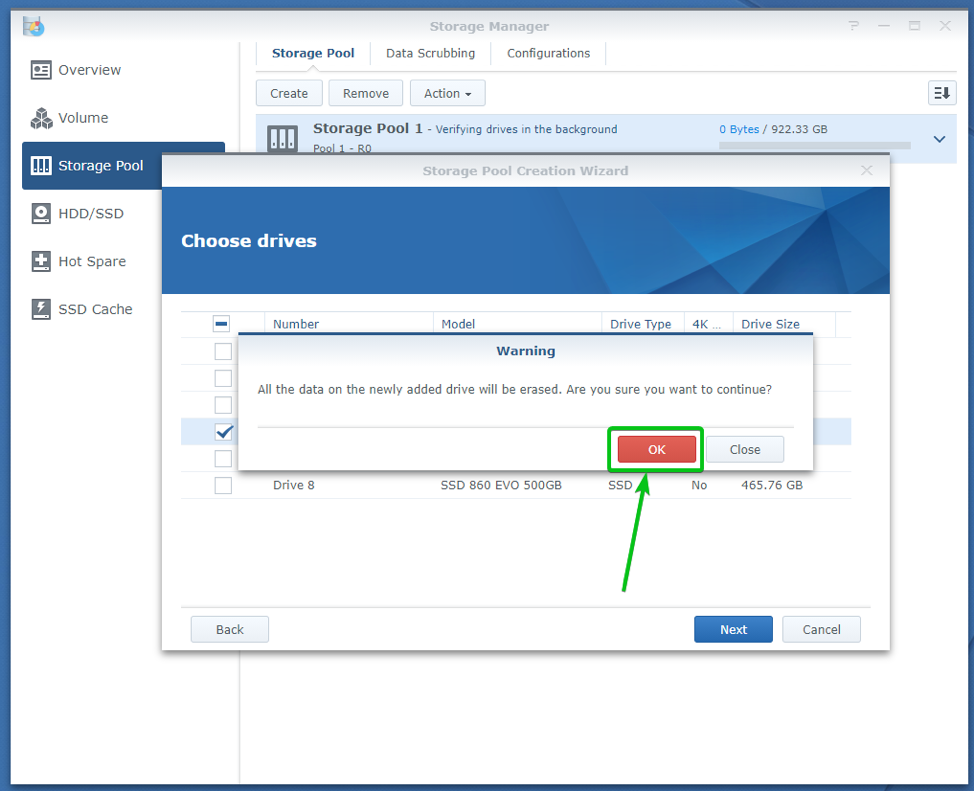Open the HDD/SSD drive icon
The width and height of the screenshot is (974, 791).
(x=41, y=214)
